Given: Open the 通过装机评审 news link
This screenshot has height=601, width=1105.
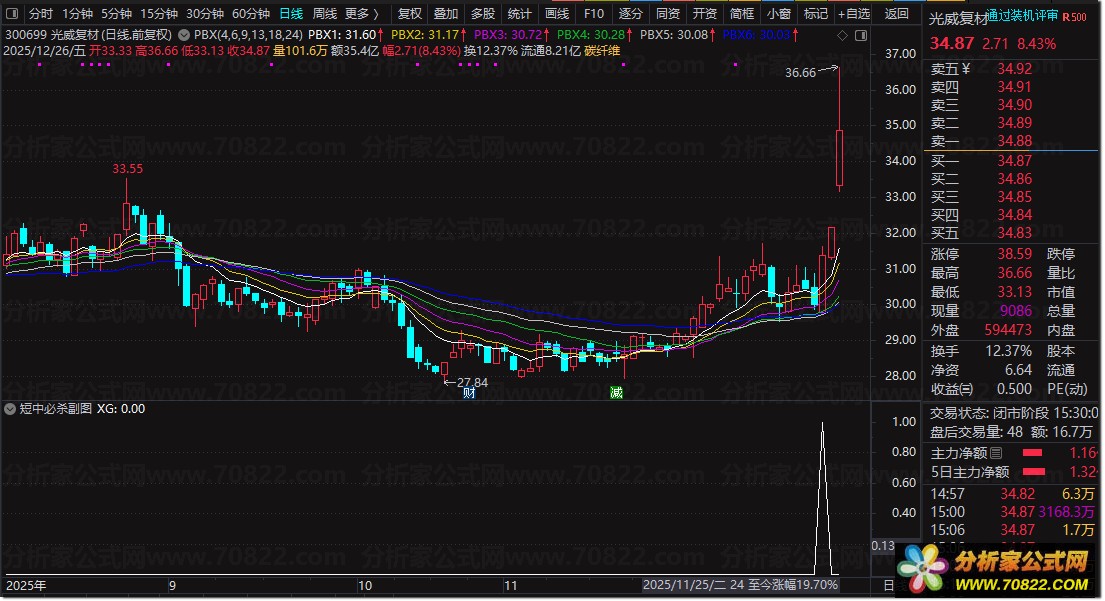Looking at the screenshot, I should (1022, 16).
